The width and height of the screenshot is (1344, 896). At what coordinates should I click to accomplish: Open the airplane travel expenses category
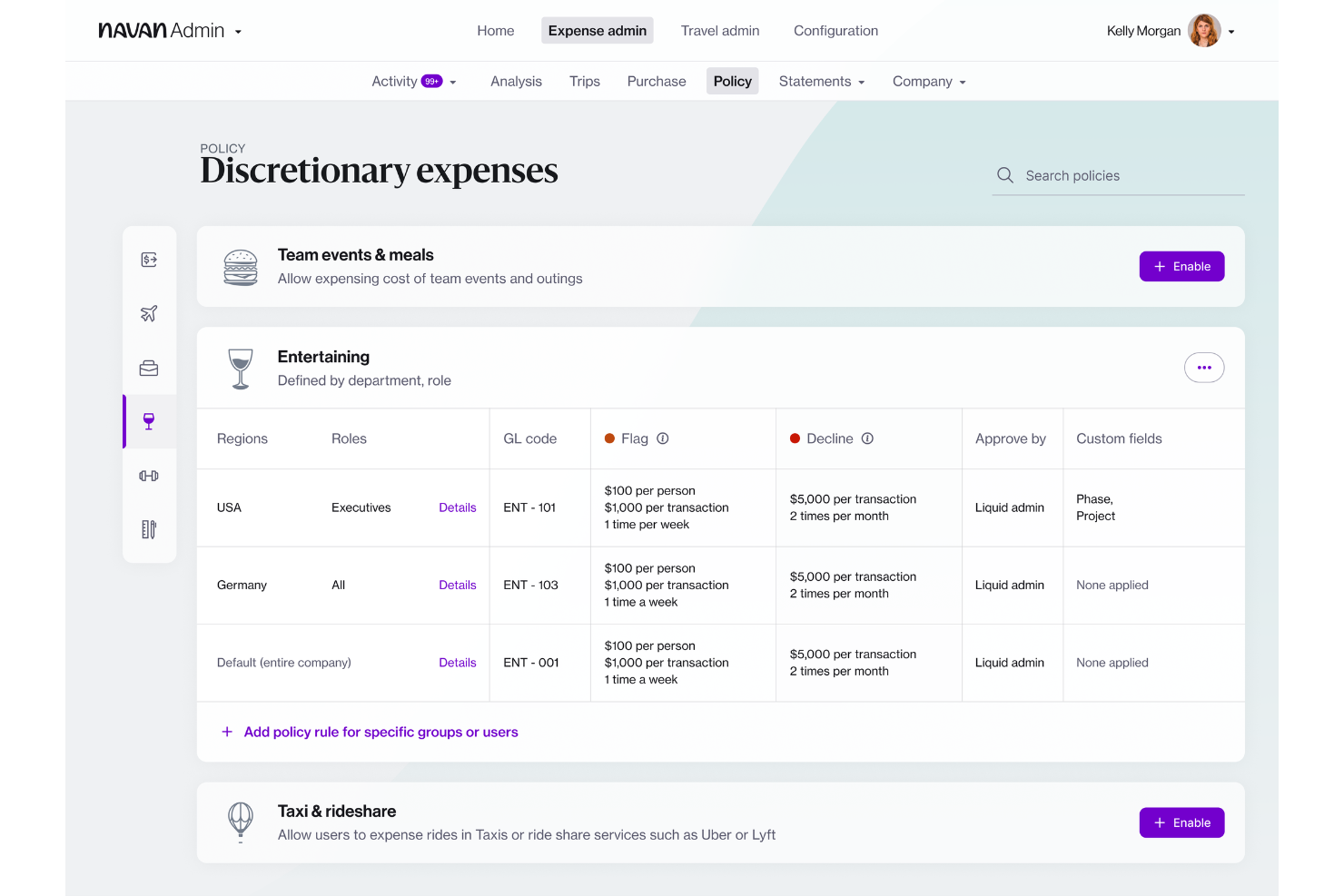[x=148, y=313]
